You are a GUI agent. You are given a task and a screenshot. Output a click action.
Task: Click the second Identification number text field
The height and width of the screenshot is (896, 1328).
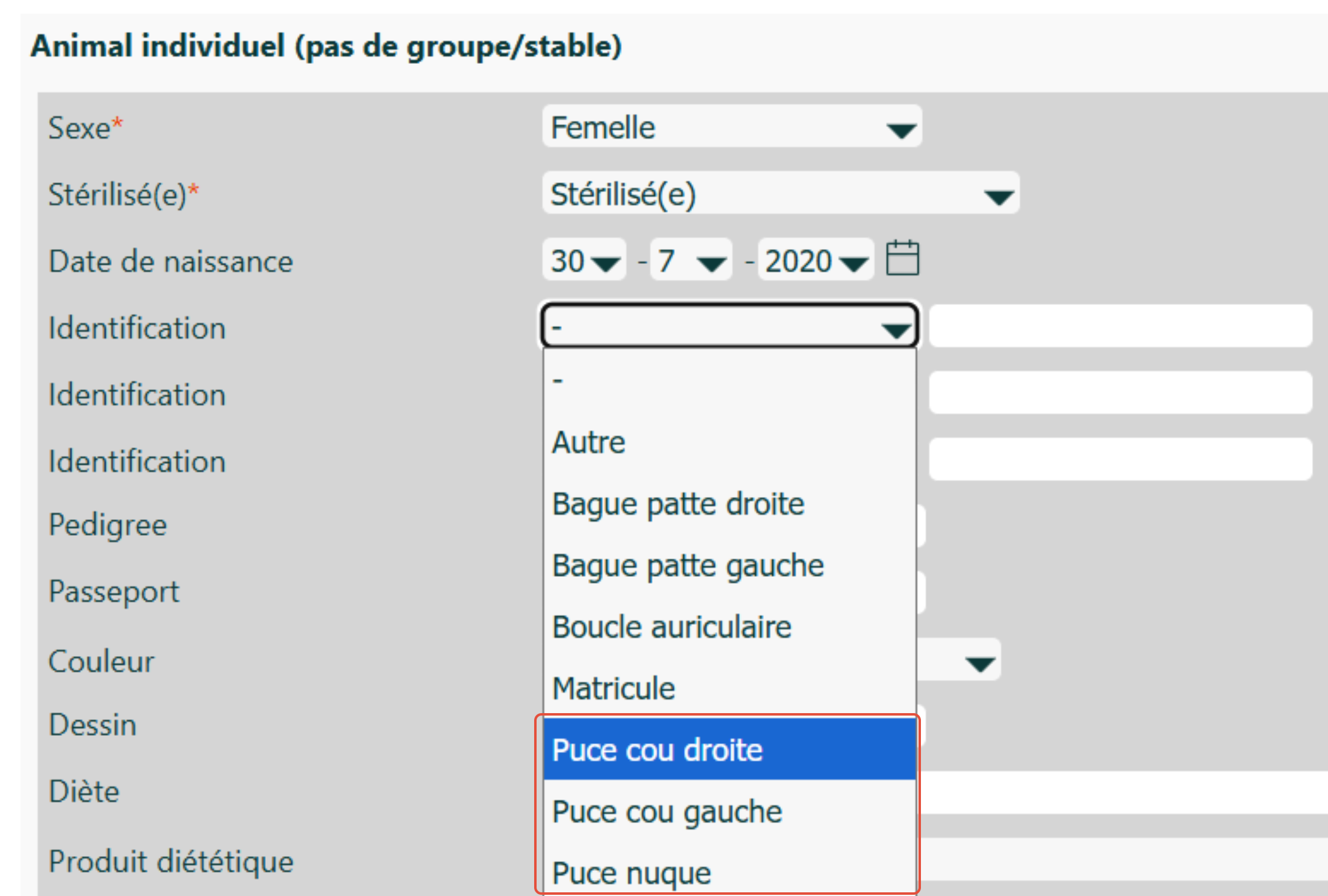tap(1120, 393)
